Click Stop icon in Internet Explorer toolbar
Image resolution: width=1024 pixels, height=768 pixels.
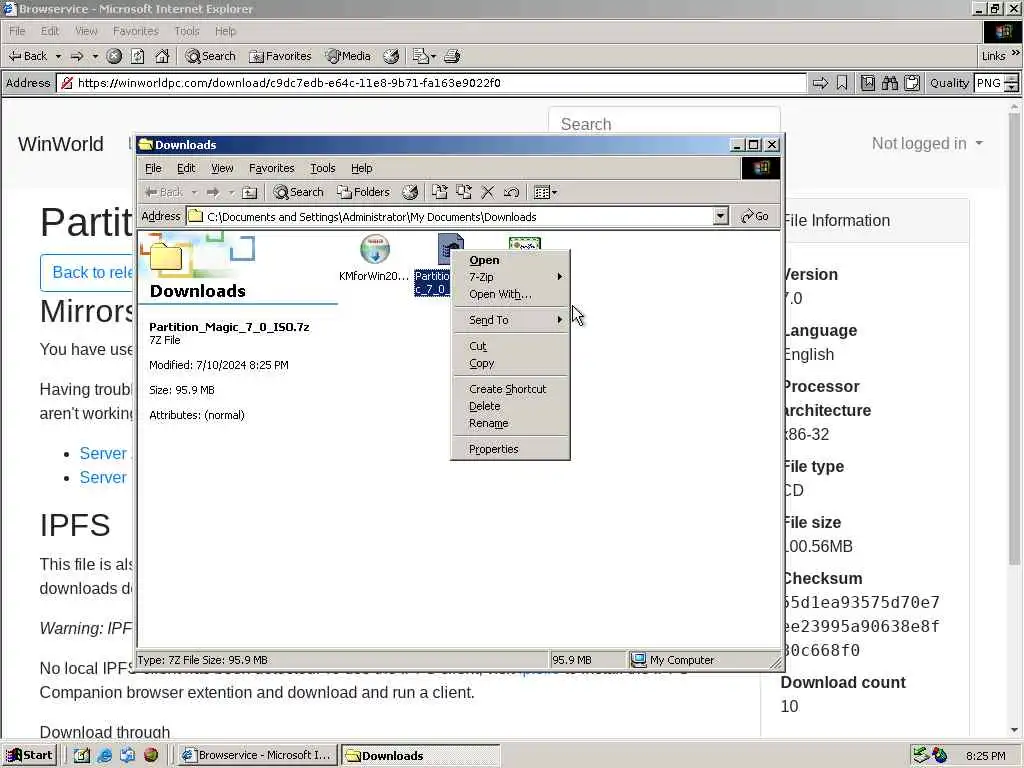point(114,56)
